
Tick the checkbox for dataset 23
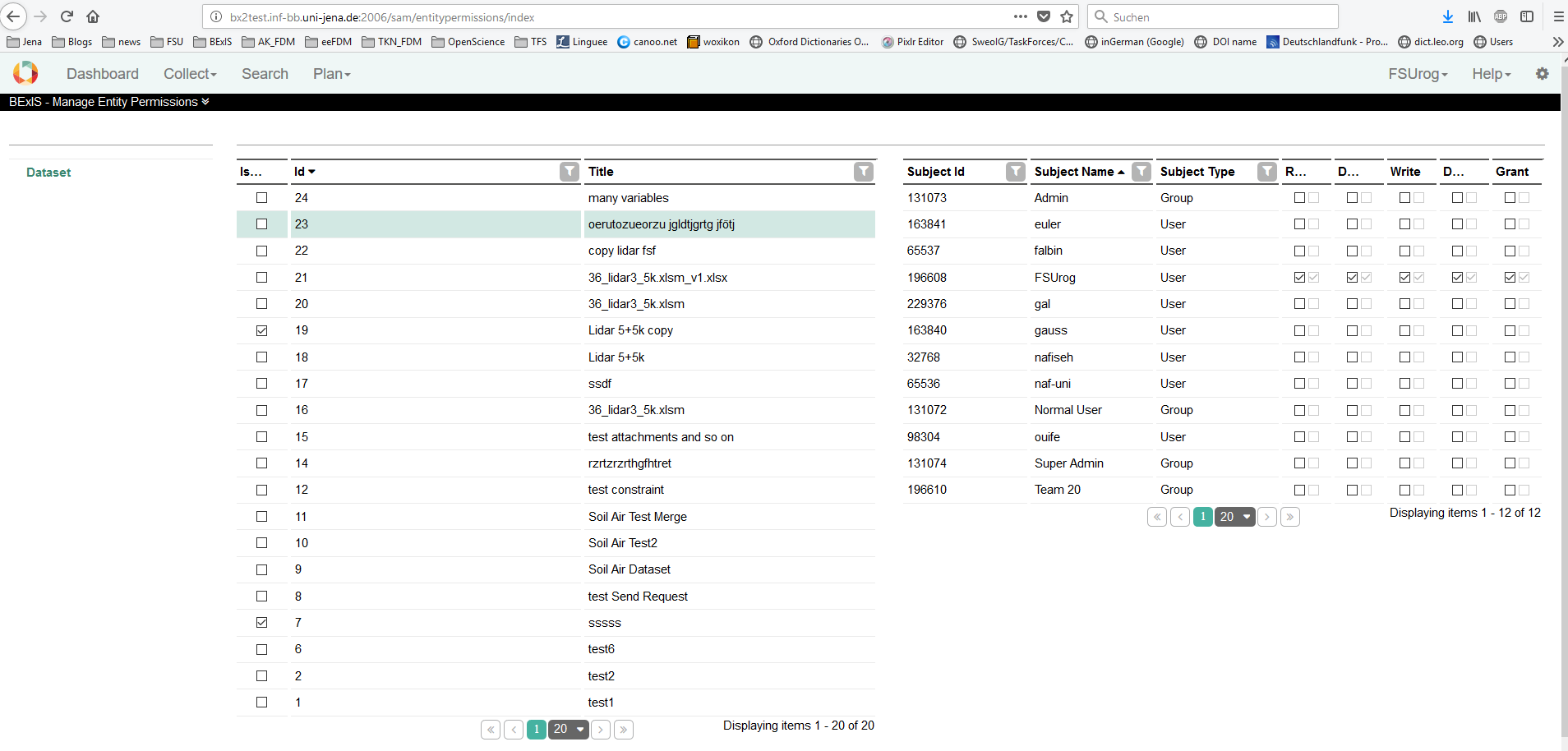click(x=261, y=224)
